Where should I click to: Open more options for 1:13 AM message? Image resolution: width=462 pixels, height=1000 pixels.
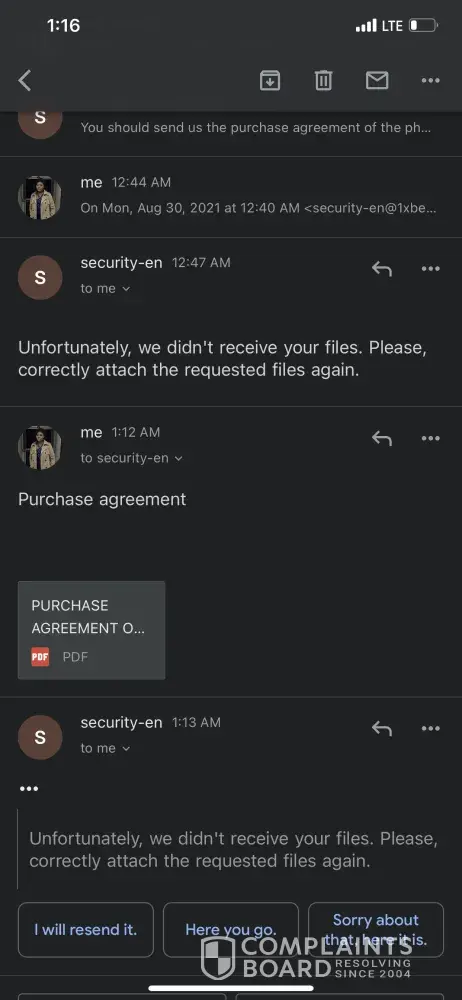pos(431,728)
